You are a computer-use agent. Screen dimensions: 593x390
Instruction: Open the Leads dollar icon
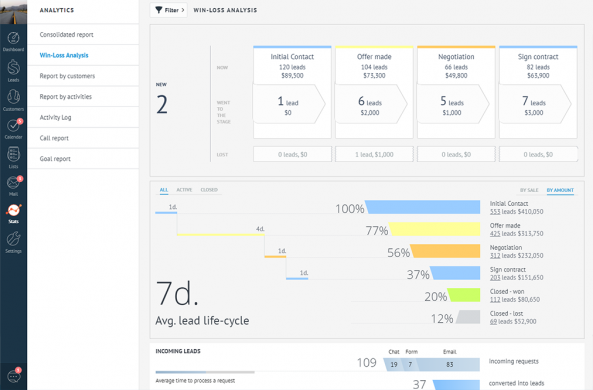pyautogui.click(x=13, y=68)
